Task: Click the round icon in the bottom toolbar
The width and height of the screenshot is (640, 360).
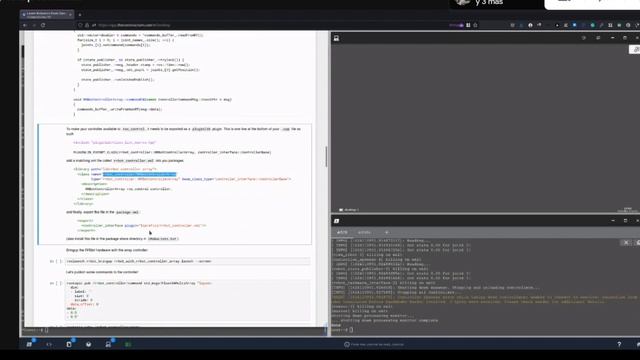Action: click(89, 344)
